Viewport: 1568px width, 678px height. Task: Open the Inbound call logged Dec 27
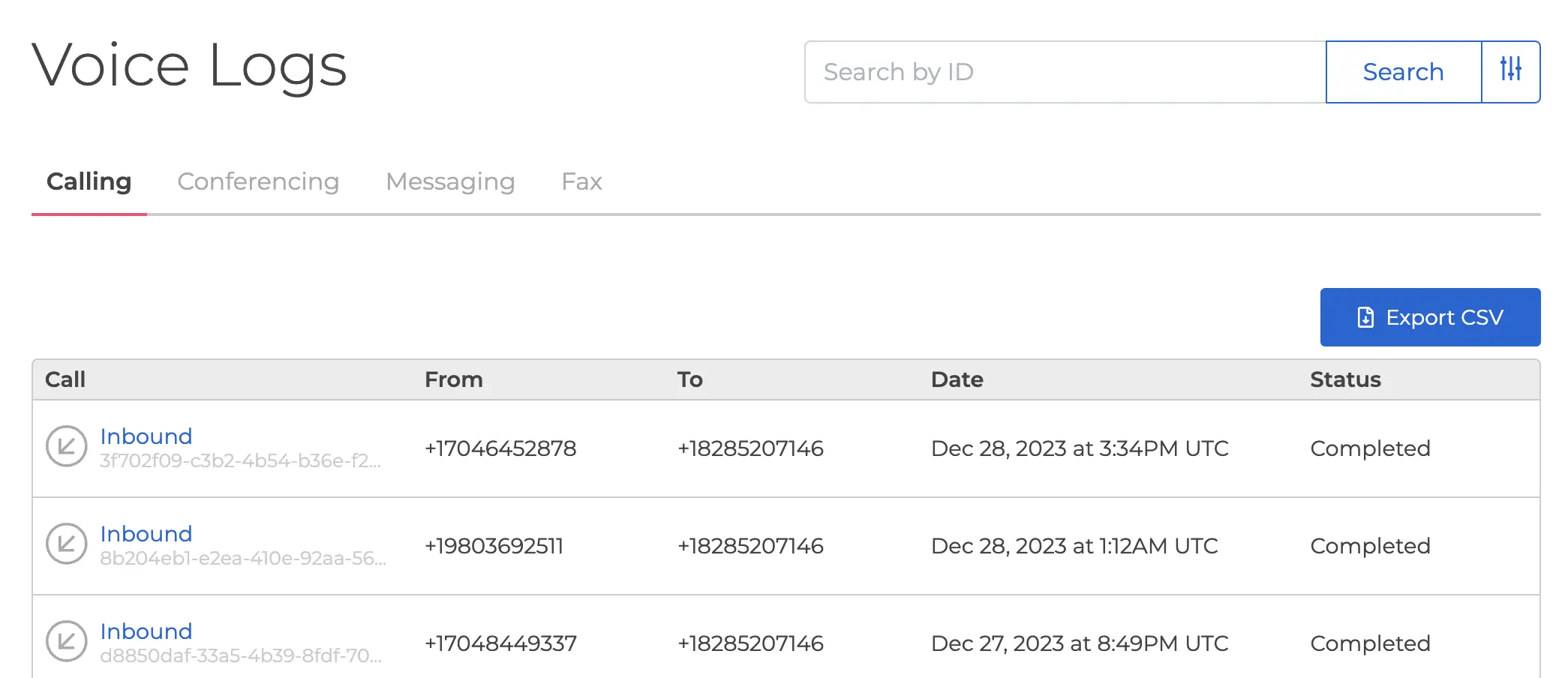pos(146,631)
